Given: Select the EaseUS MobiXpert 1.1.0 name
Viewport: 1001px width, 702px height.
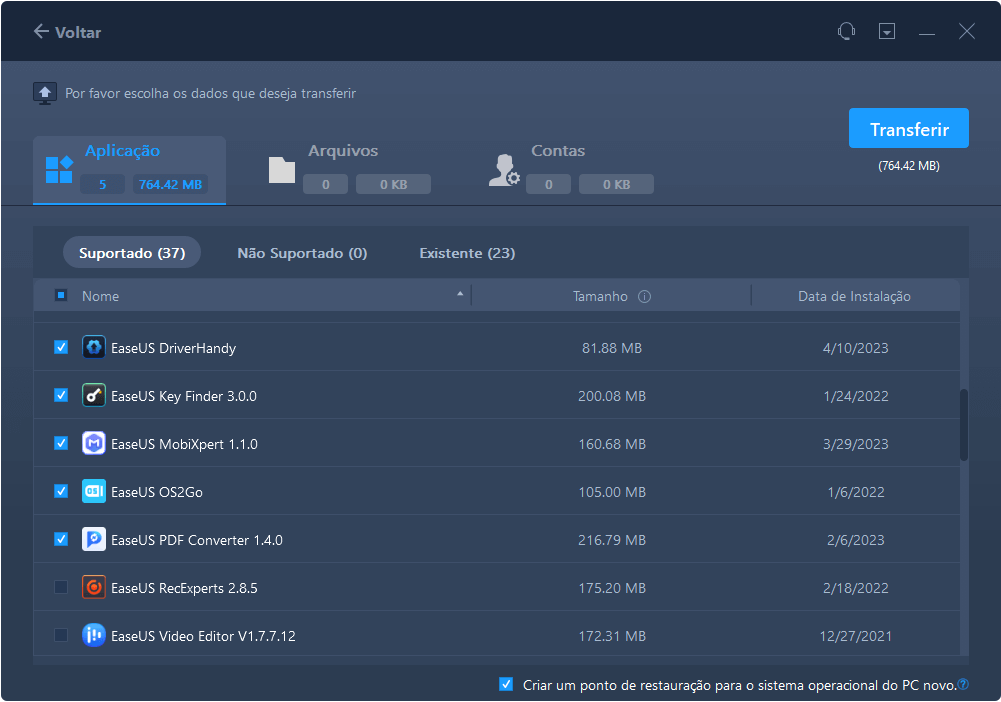Looking at the screenshot, I should (184, 444).
